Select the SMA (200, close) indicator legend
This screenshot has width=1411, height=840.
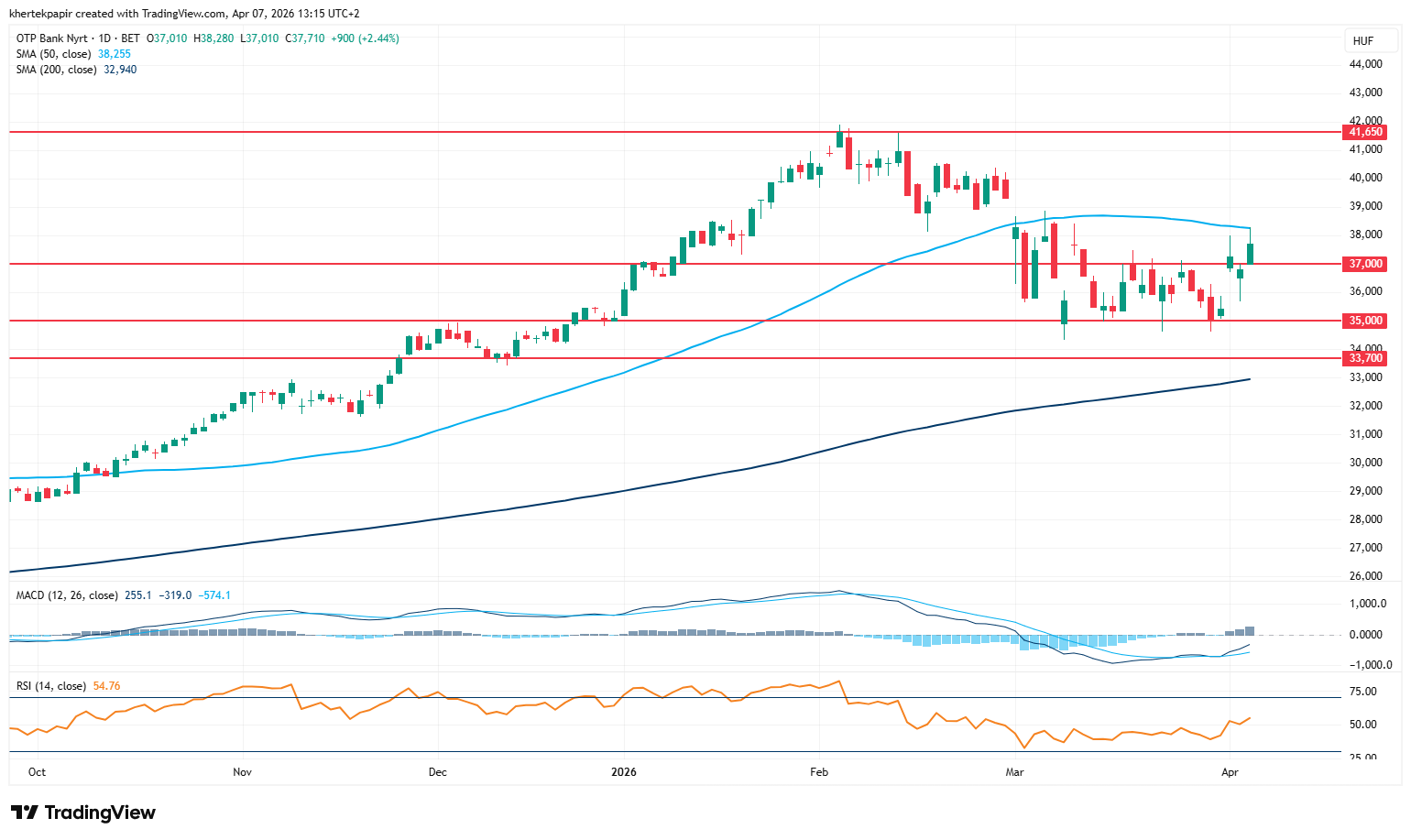point(56,70)
